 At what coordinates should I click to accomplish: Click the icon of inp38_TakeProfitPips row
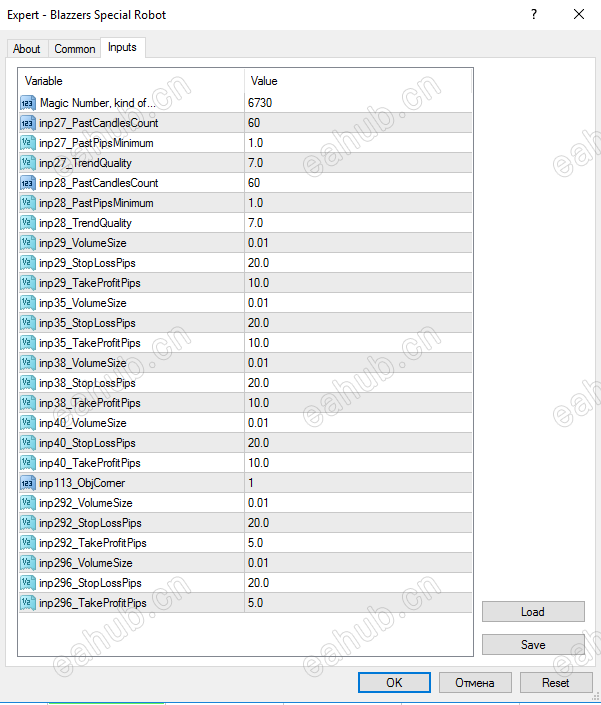(x=27, y=403)
